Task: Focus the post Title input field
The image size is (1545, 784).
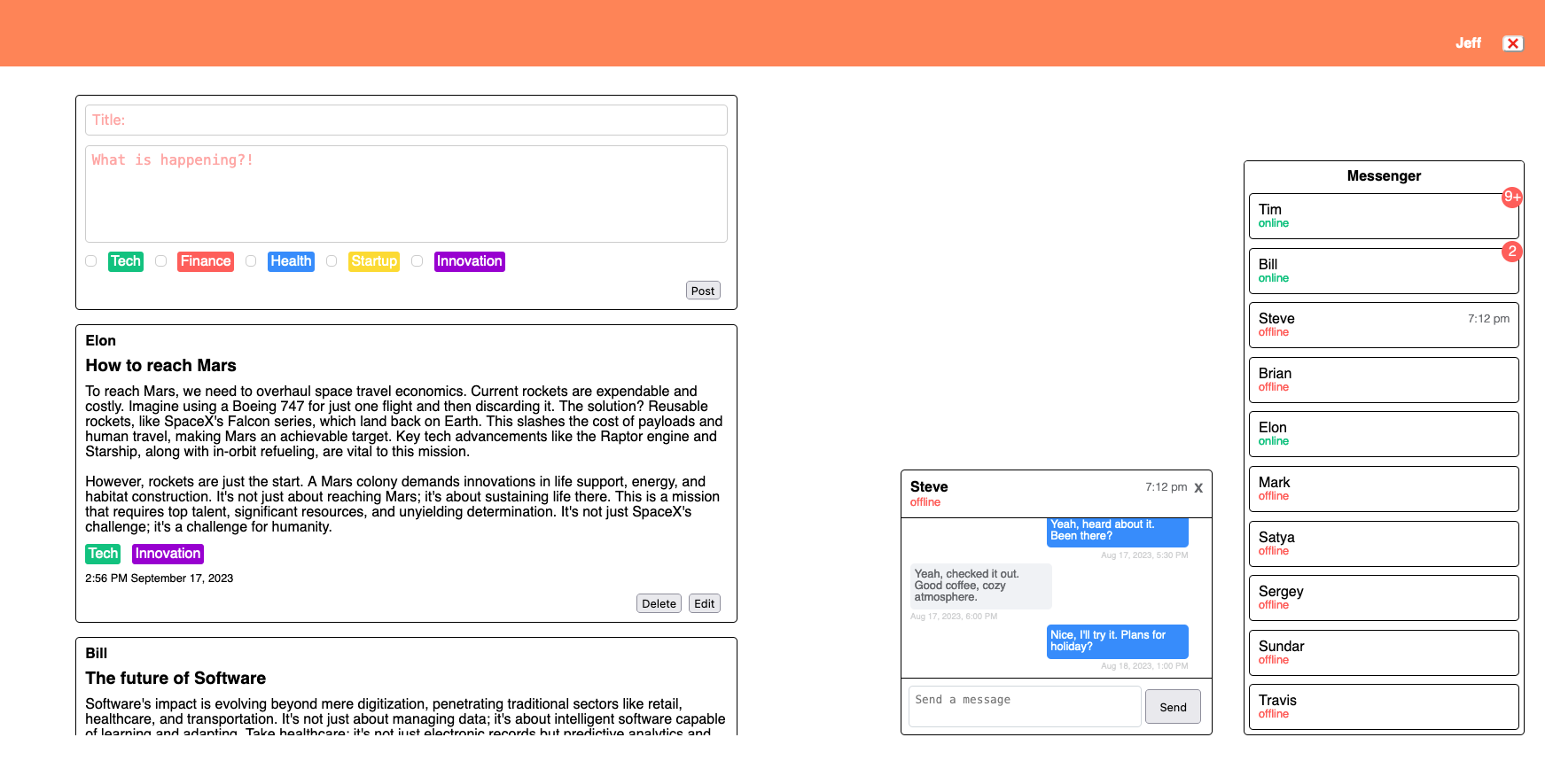Action: pos(406,120)
